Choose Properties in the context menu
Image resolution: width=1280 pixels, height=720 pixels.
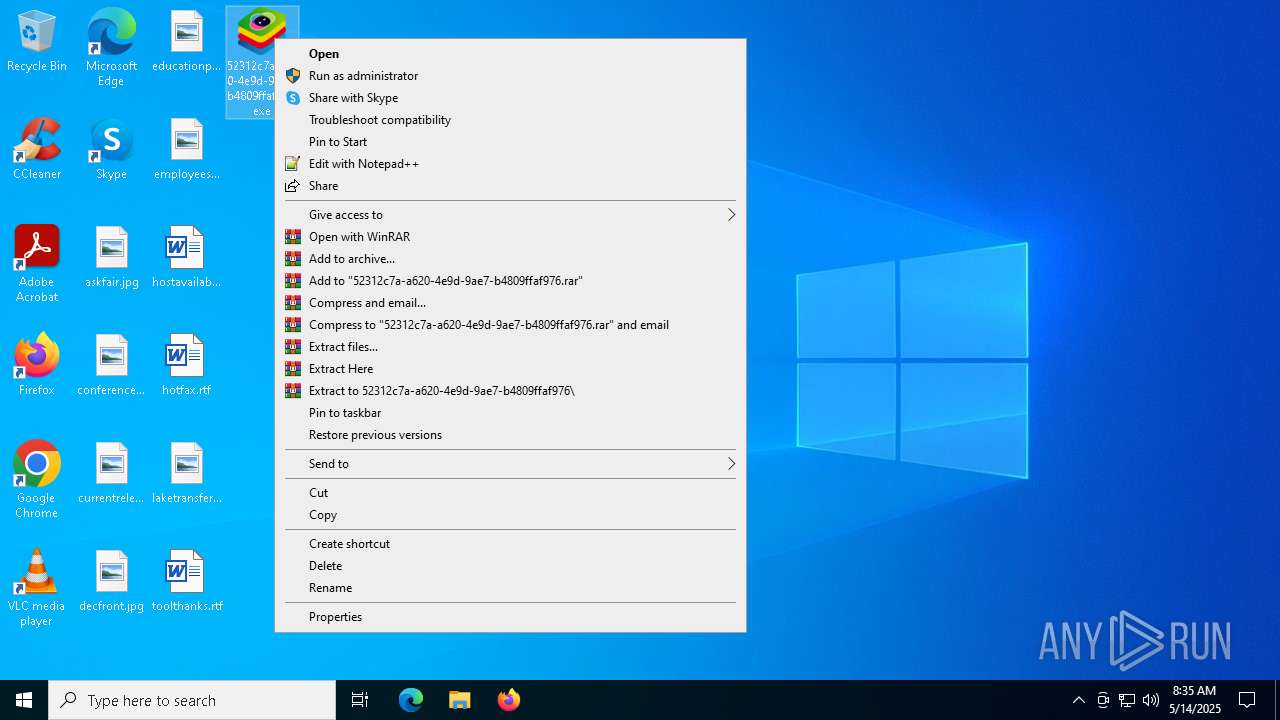click(510, 617)
